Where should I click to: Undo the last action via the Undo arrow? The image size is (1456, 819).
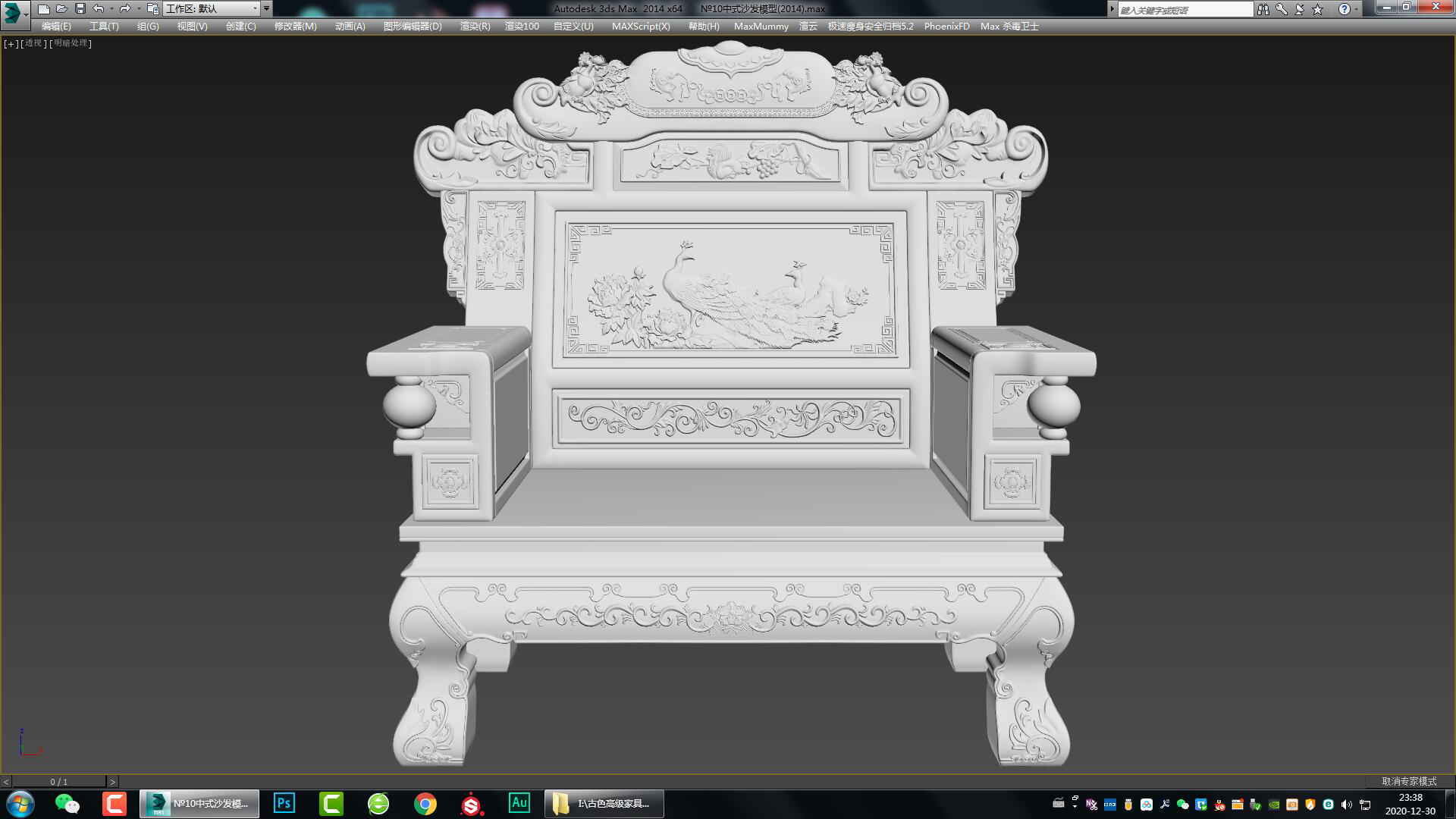[97, 8]
